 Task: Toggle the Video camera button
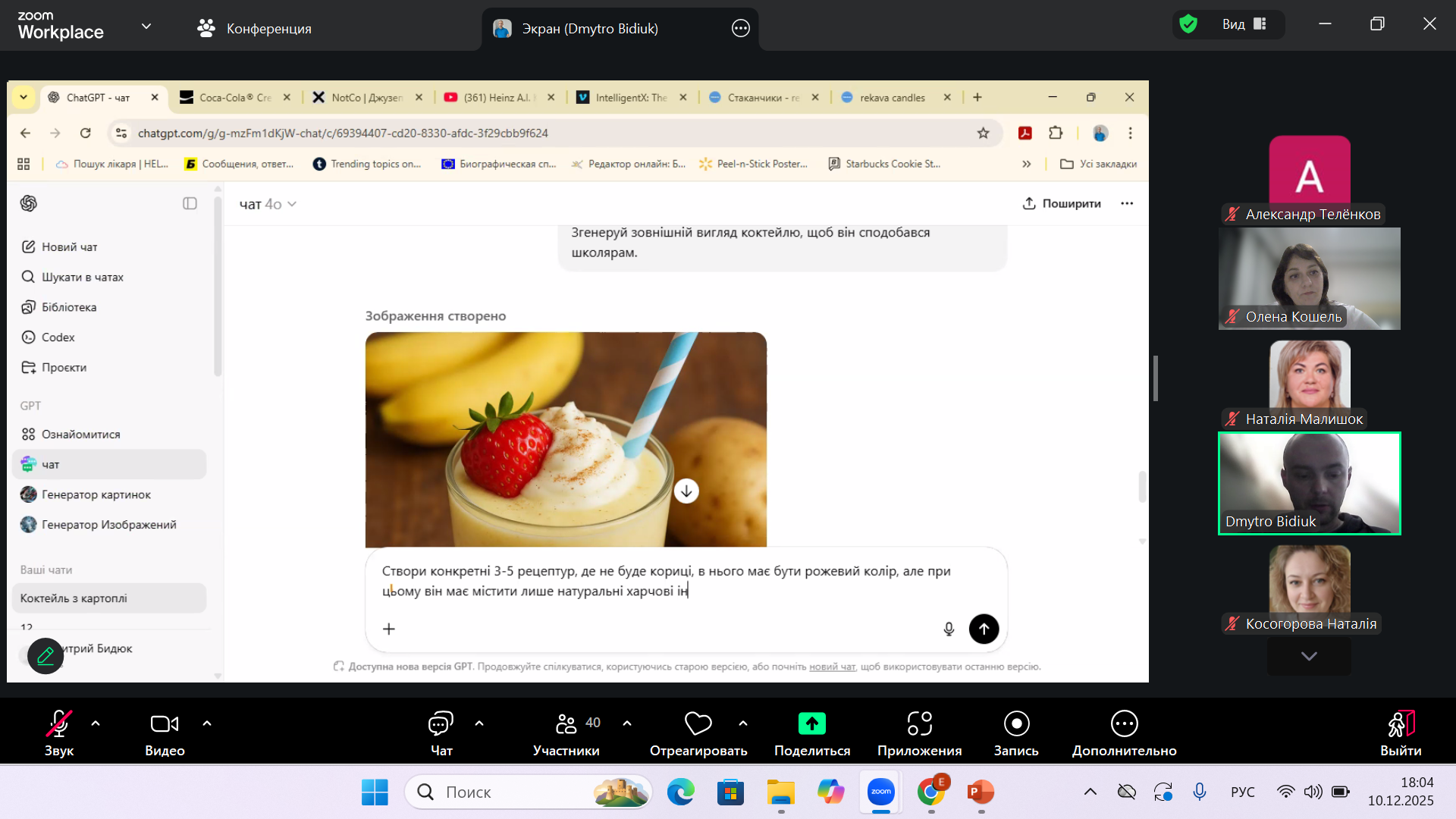point(165,723)
